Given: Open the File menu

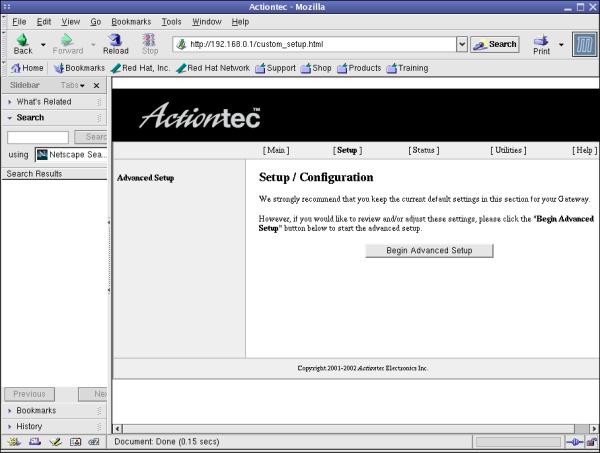Looking at the screenshot, I should tap(19, 22).
